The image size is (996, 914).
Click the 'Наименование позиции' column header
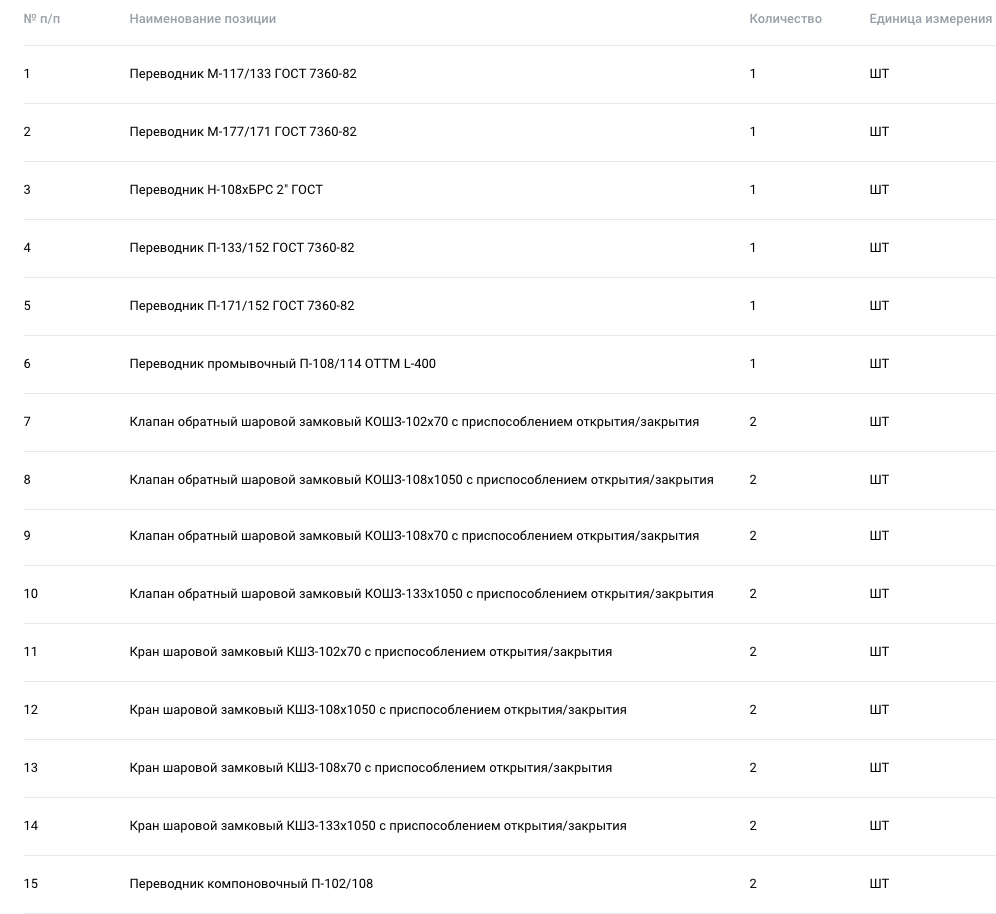coord(203,19)
